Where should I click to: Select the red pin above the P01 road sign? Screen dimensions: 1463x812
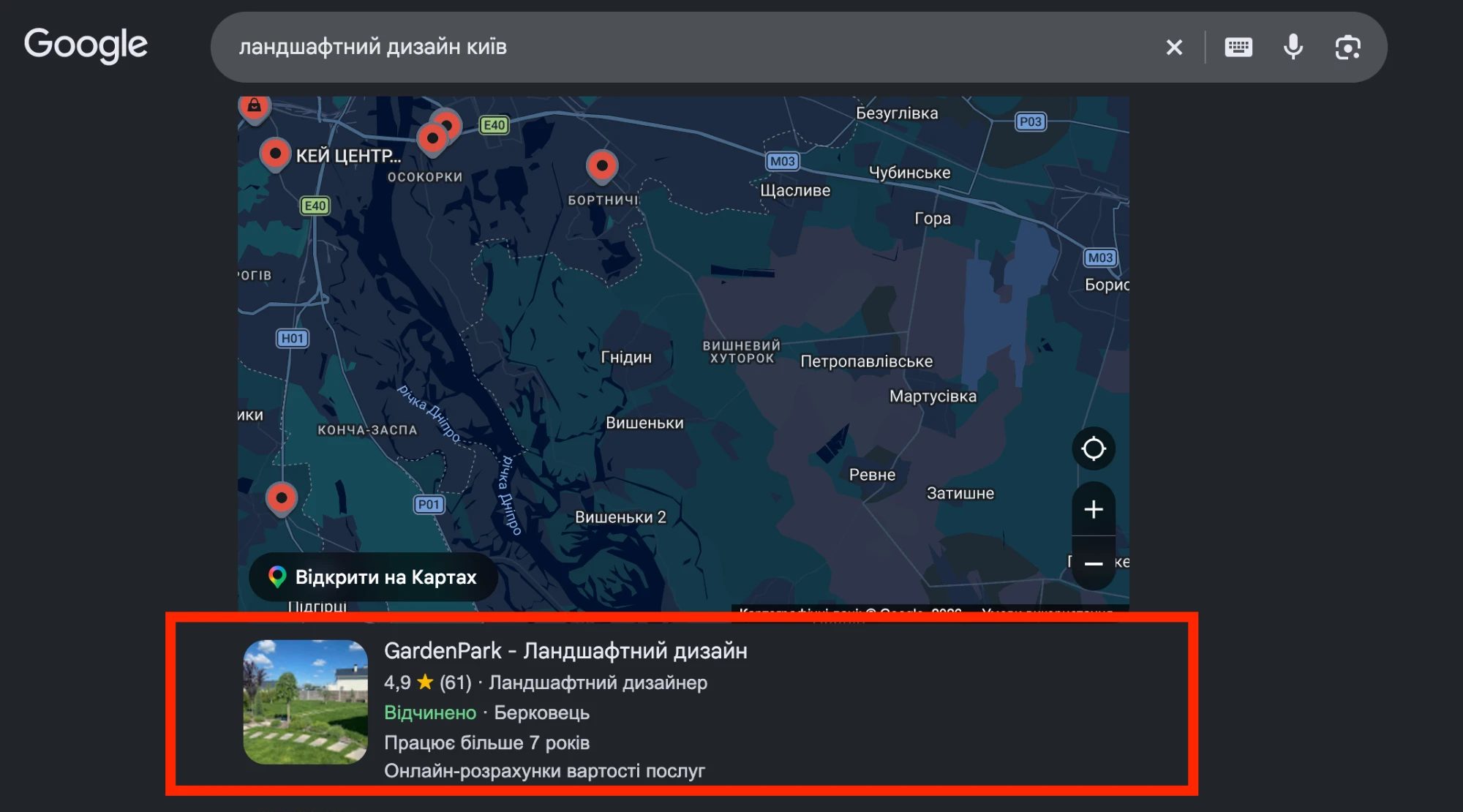click(281, 499)
